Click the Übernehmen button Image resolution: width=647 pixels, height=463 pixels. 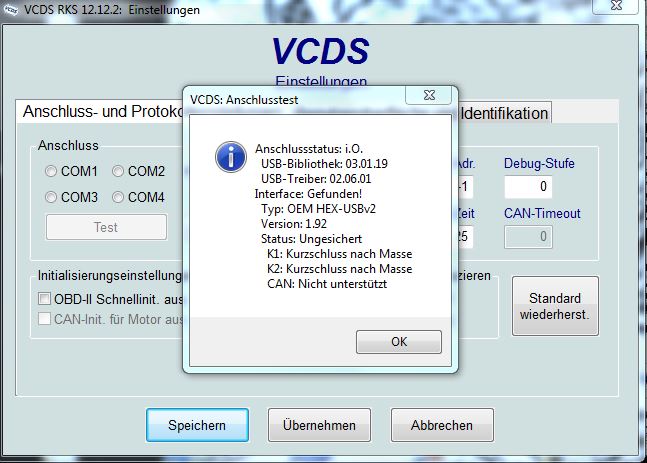click(319, 425)
